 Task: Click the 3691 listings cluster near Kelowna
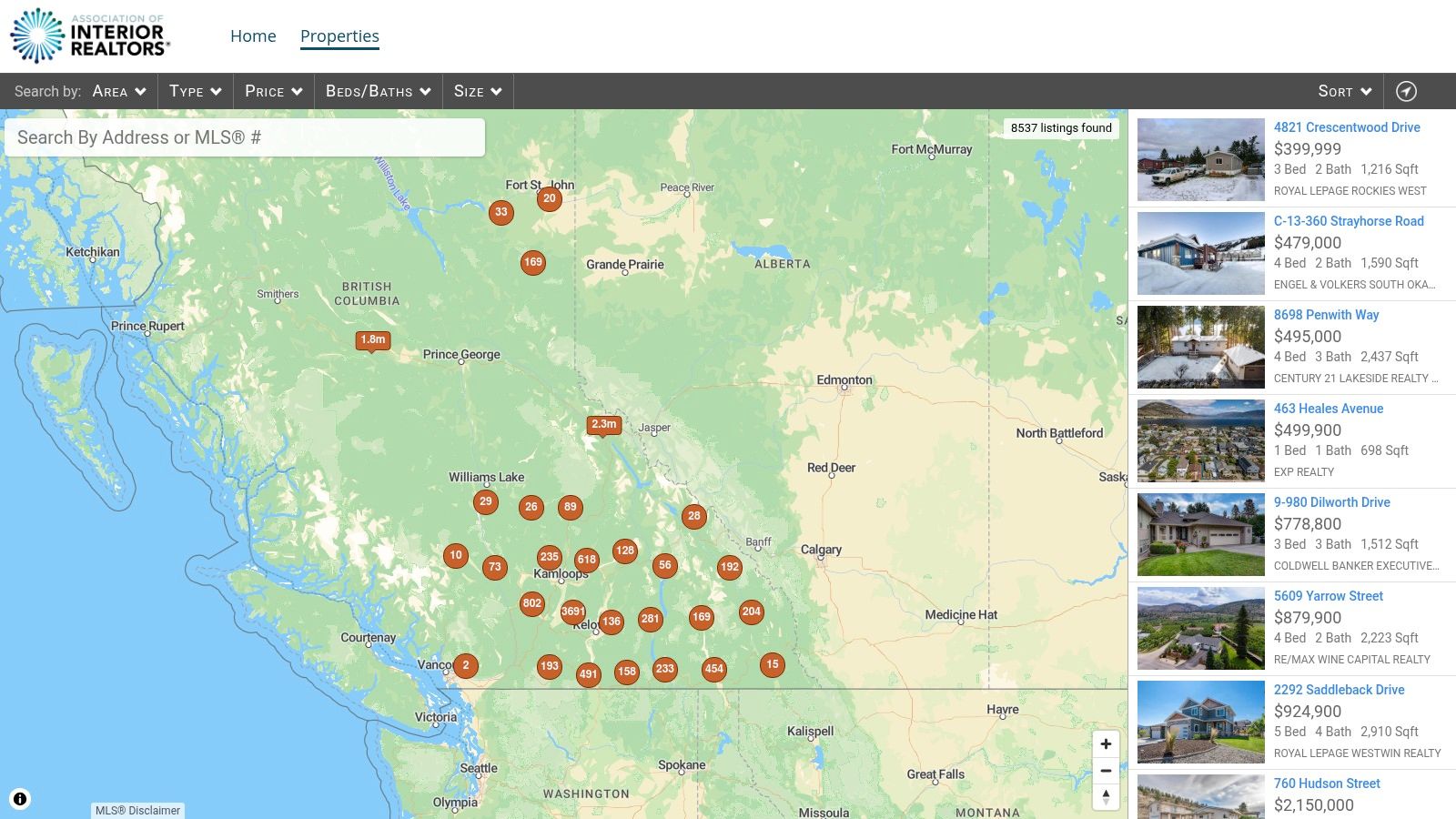[x=571, y=613]
